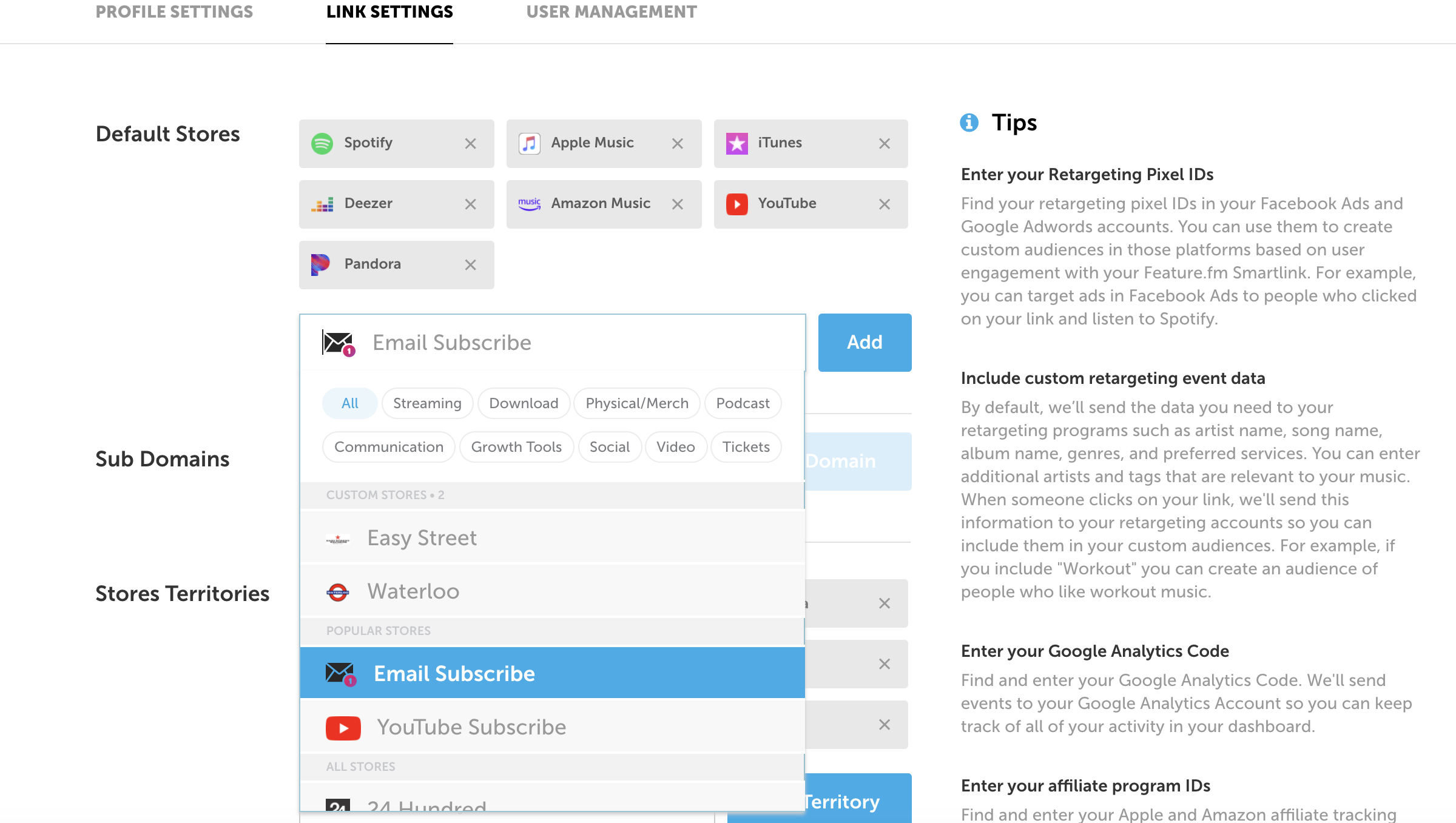This screenshot has height=823, width=1456.
Task: Filter stores by Video
Action: 676,447
